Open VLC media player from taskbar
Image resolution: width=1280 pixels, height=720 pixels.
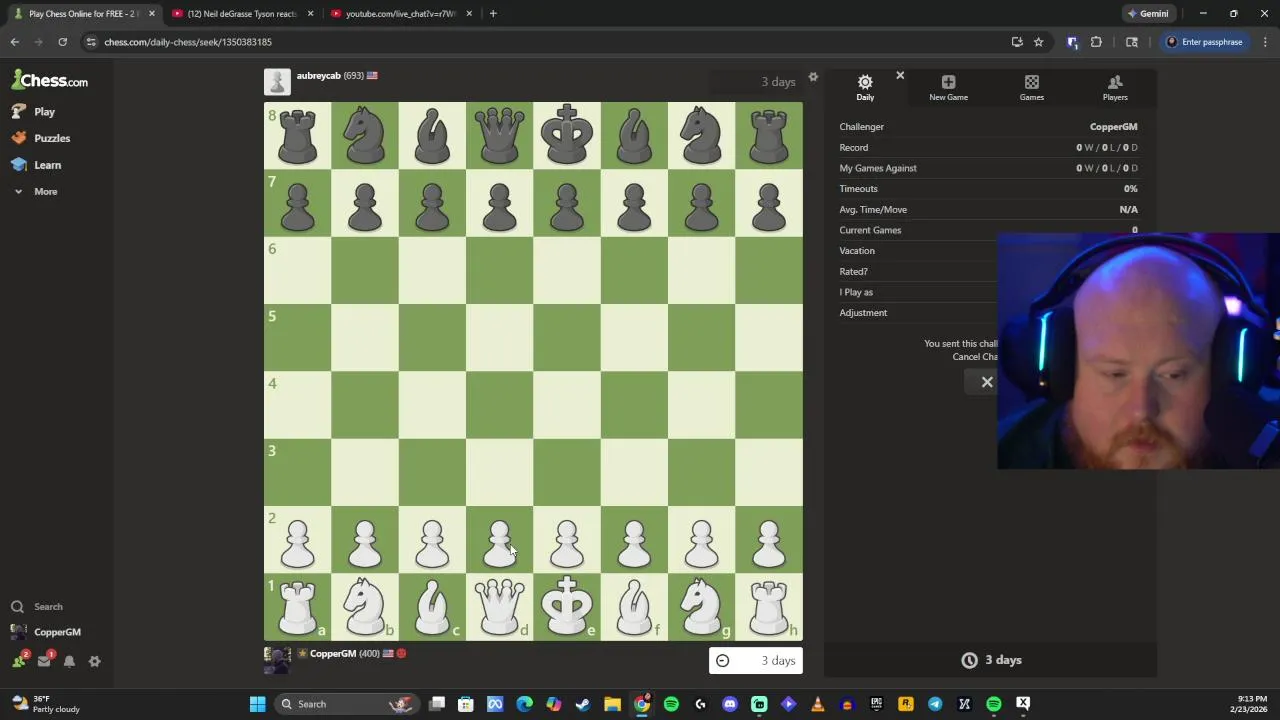tap(818, 704)
